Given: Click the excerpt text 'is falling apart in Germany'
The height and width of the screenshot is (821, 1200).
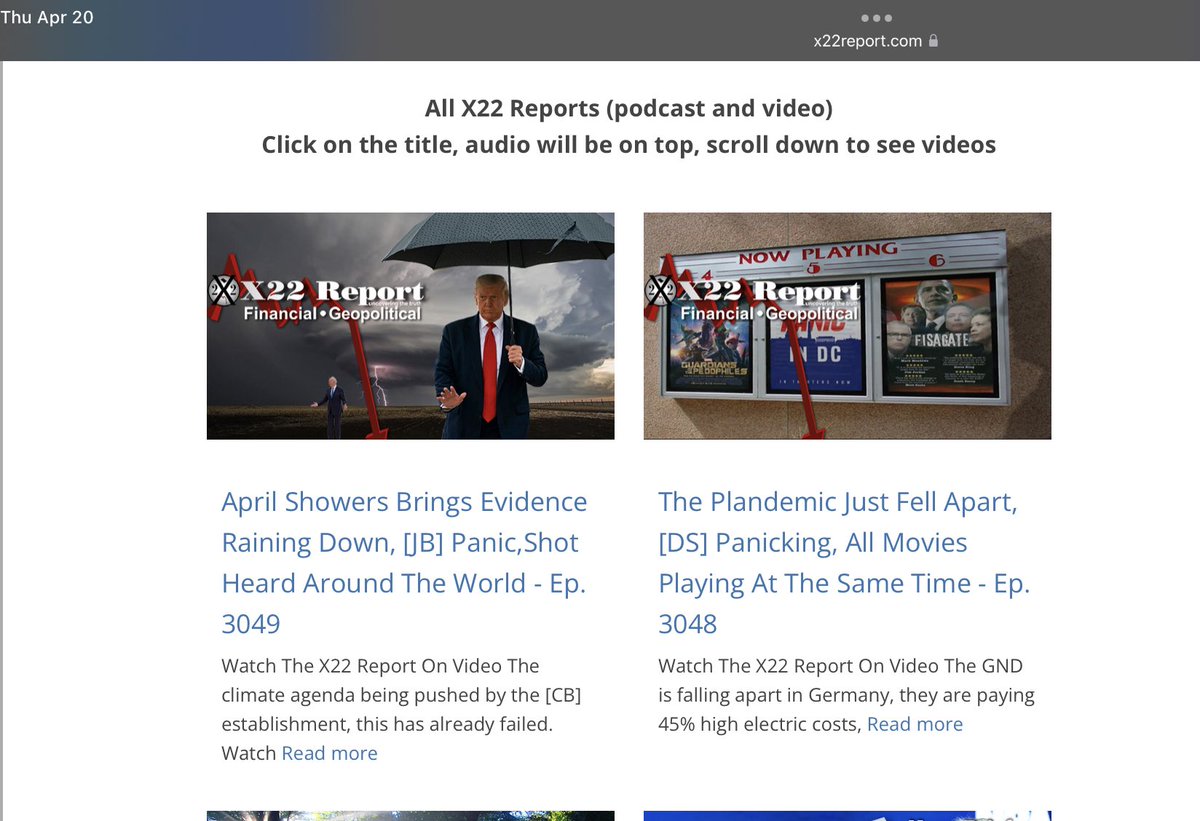Looking at the screenshot, I should (x=771, y=695).
